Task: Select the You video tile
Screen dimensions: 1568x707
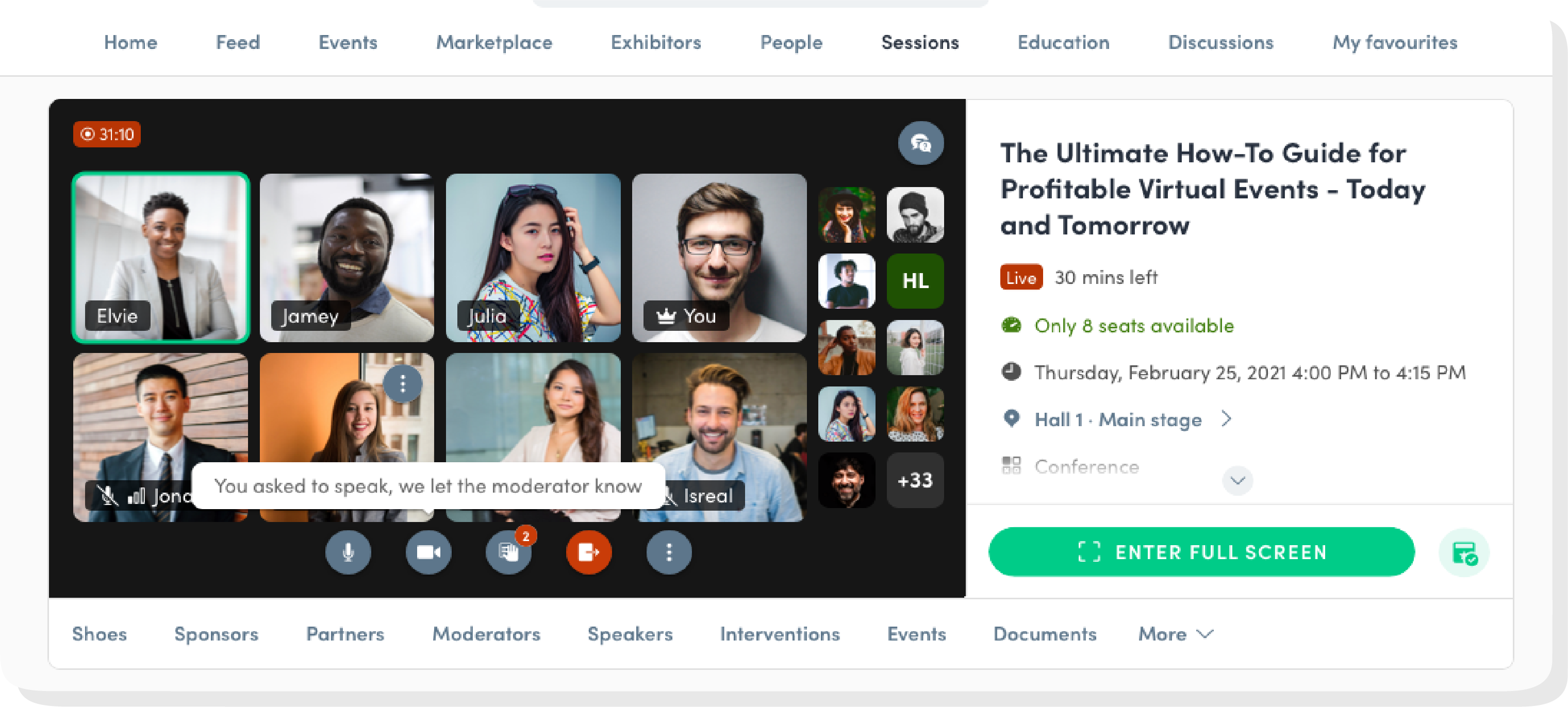Action: click(x=719, y=257)
